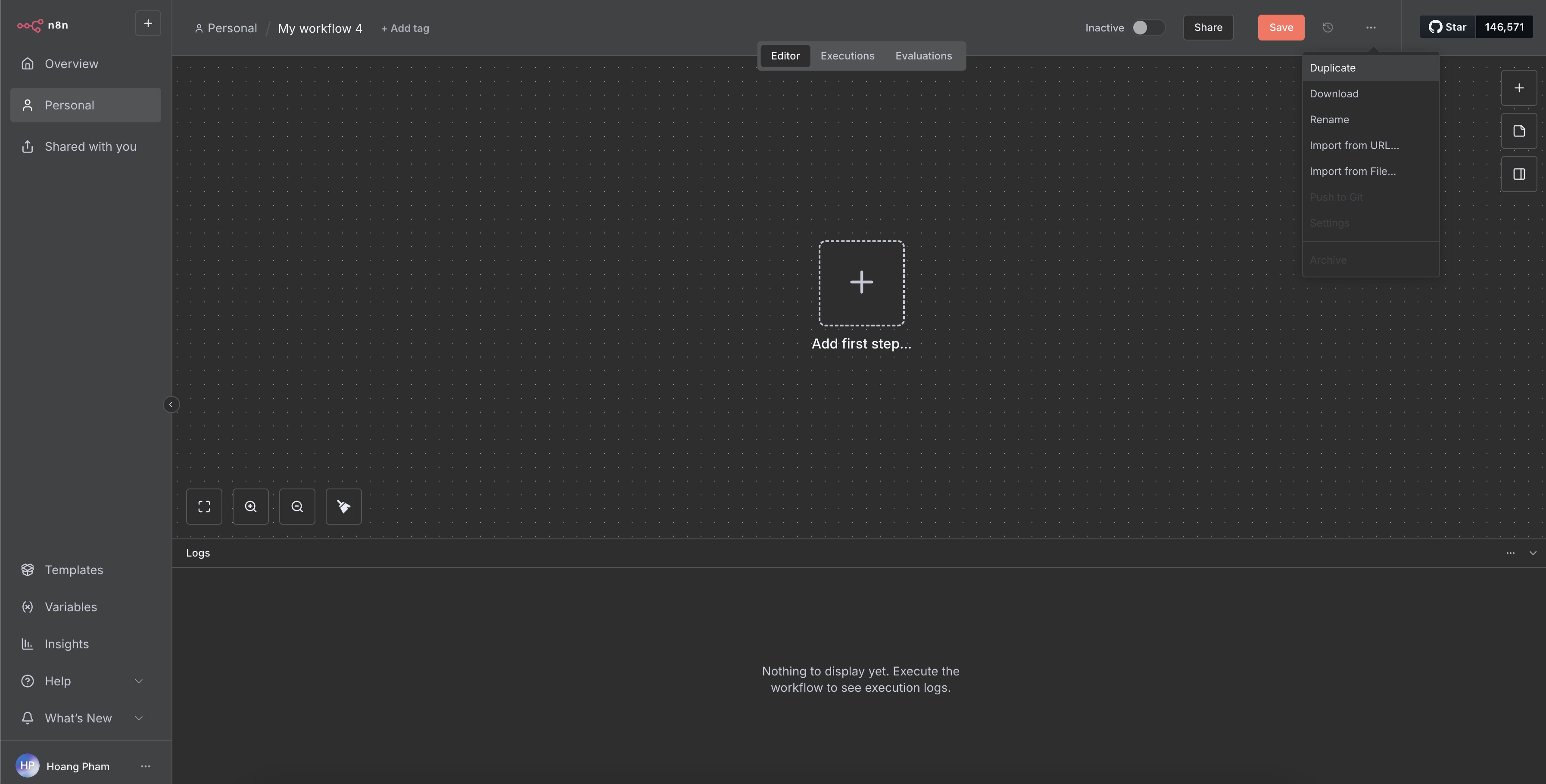Click the fit-to-view canvas icon
Screen dimensions: 1546x784
(x=204, y=506)
